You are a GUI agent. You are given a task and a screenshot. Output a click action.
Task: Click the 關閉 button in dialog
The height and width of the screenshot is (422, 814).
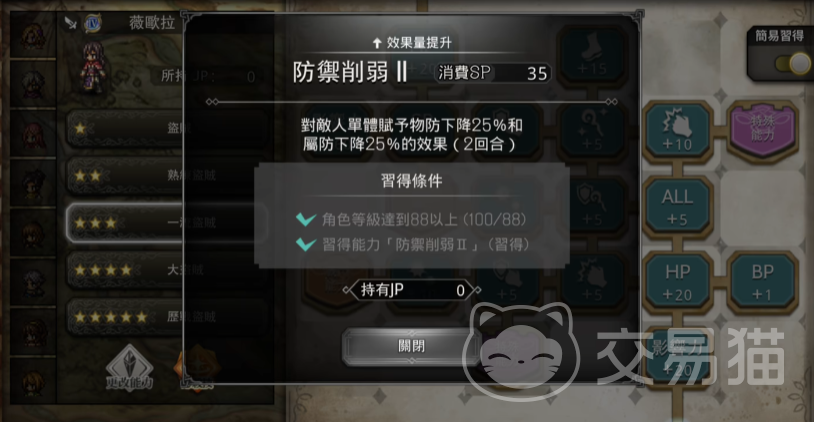coord(412,346)
